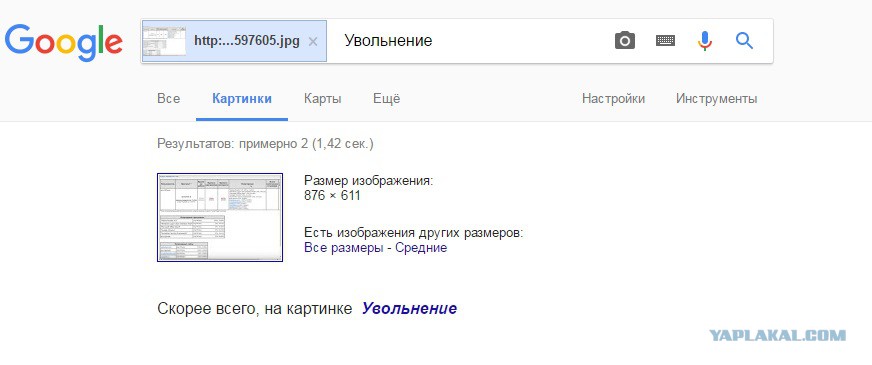Follow the Средние sizes link
This screenshot has width=872, height=365.
tap(421, 248)
